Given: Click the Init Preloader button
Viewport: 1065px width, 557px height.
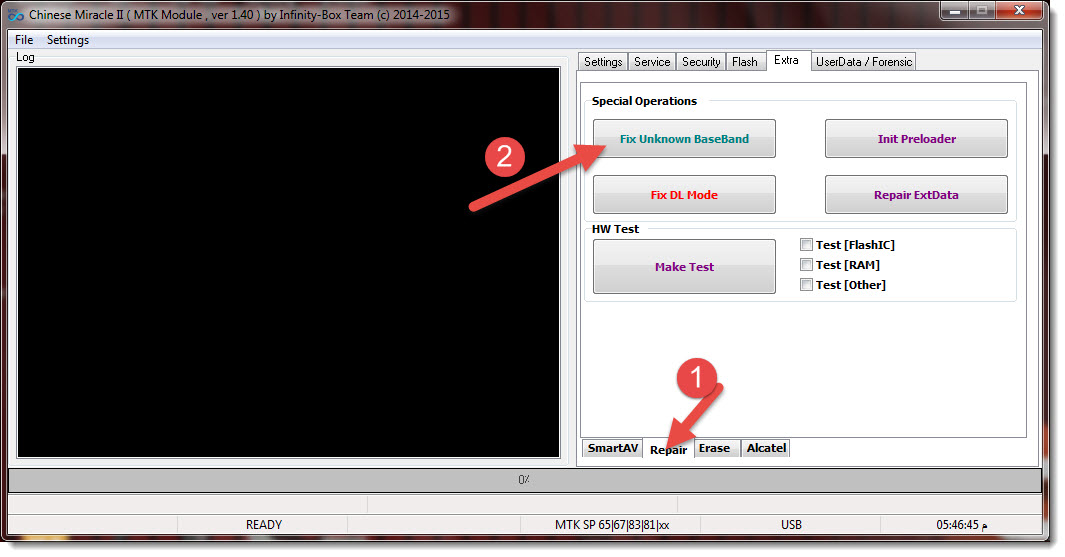Looking at the screenshot, I should click(x=916, y=139).
